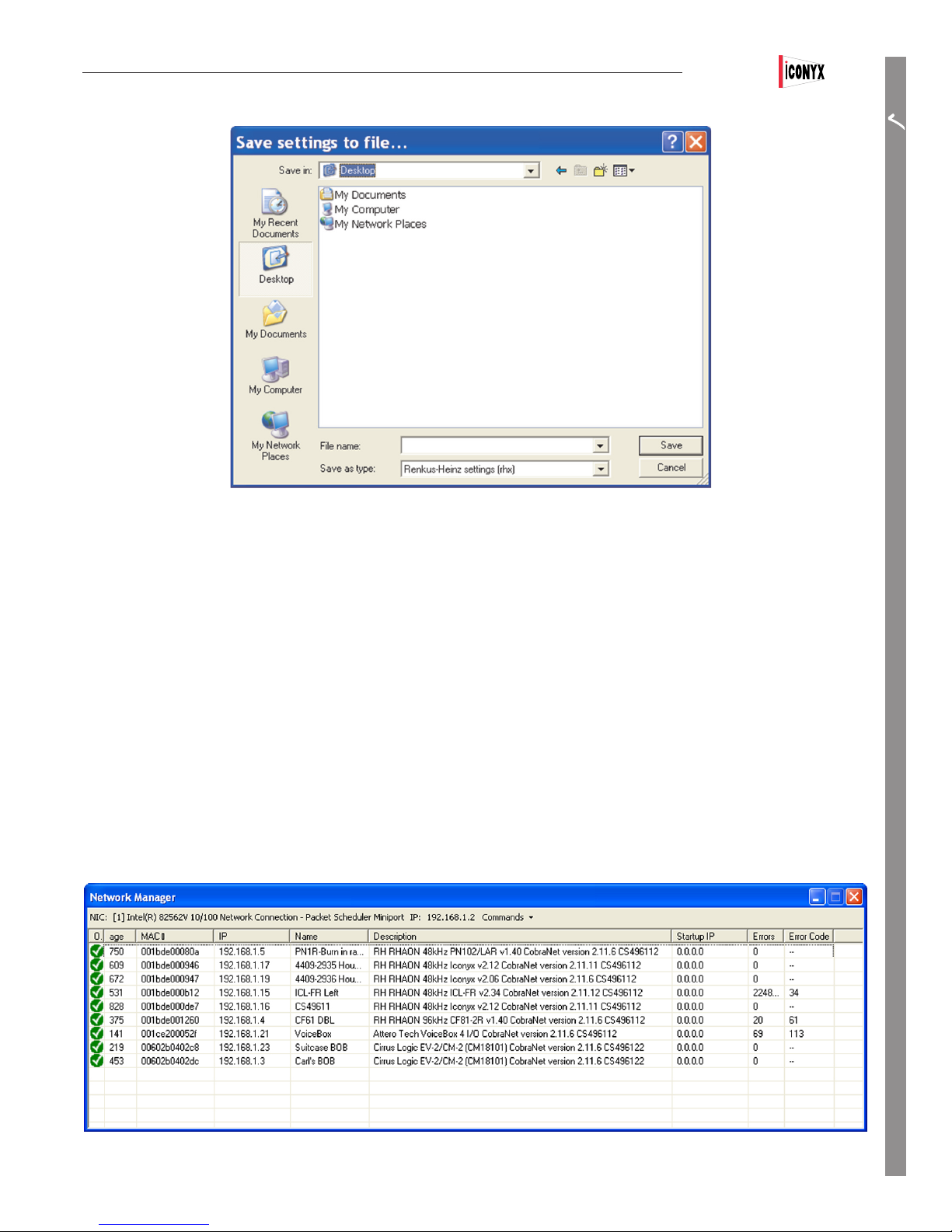Click the green status icon for 192.168.1.19
The image size is (952, 1232).
(x=96, y=979)
